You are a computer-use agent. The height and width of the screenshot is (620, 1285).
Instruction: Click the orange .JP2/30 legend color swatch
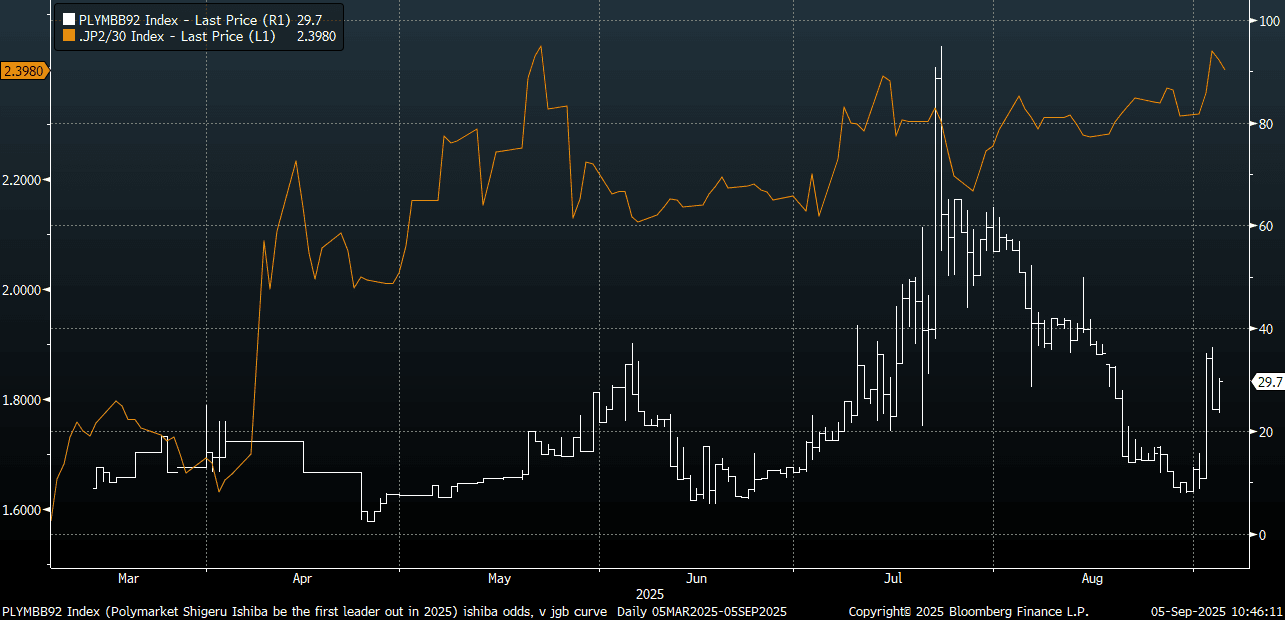[x=68, y=36]
